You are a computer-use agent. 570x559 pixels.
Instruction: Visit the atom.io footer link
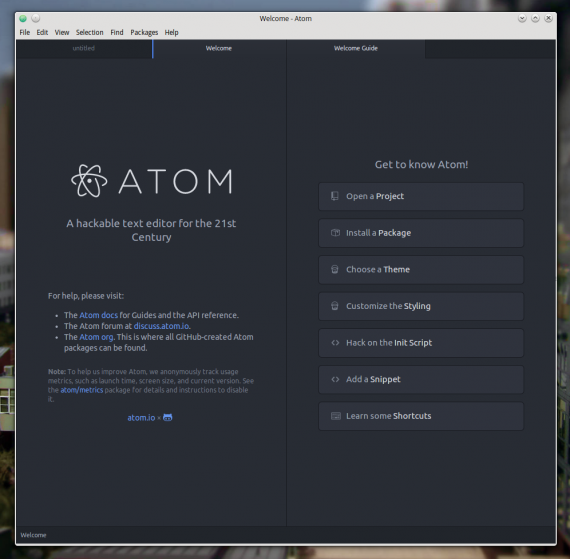pos(141,418)
